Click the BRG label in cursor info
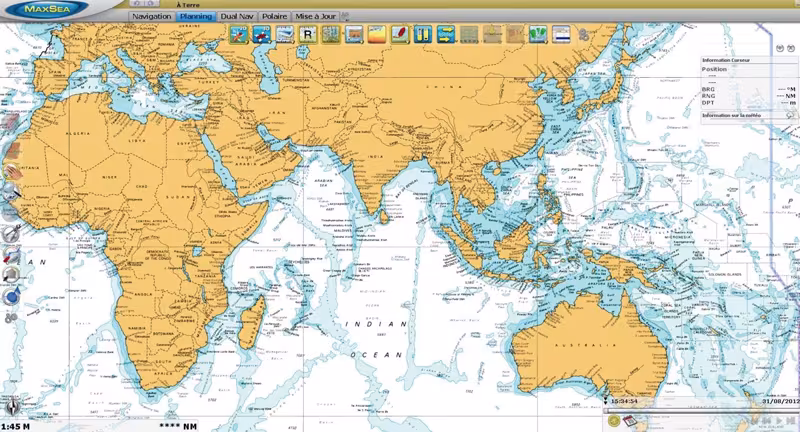This screenshot has width=800, height=432. pyautogui.click(x=708, y=89)
